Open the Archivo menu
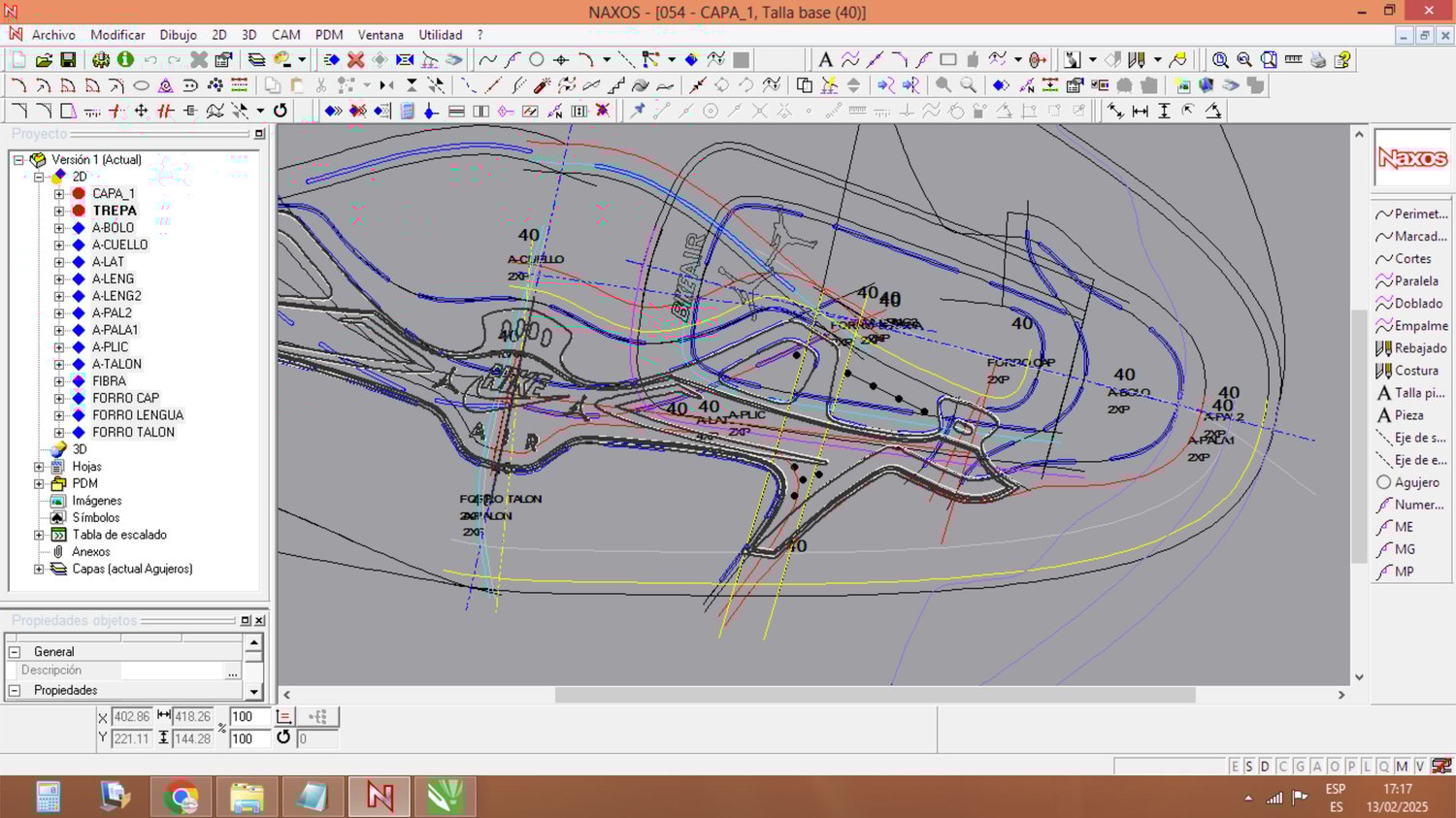Screen dimensions: 1456x818 point(53,35)
